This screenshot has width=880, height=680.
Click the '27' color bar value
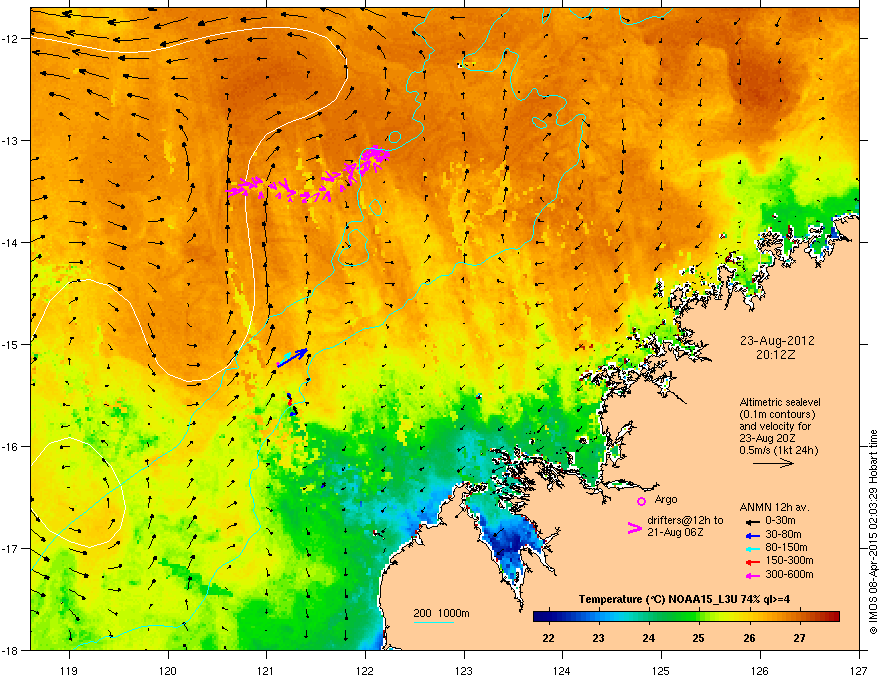click(799, 638)
